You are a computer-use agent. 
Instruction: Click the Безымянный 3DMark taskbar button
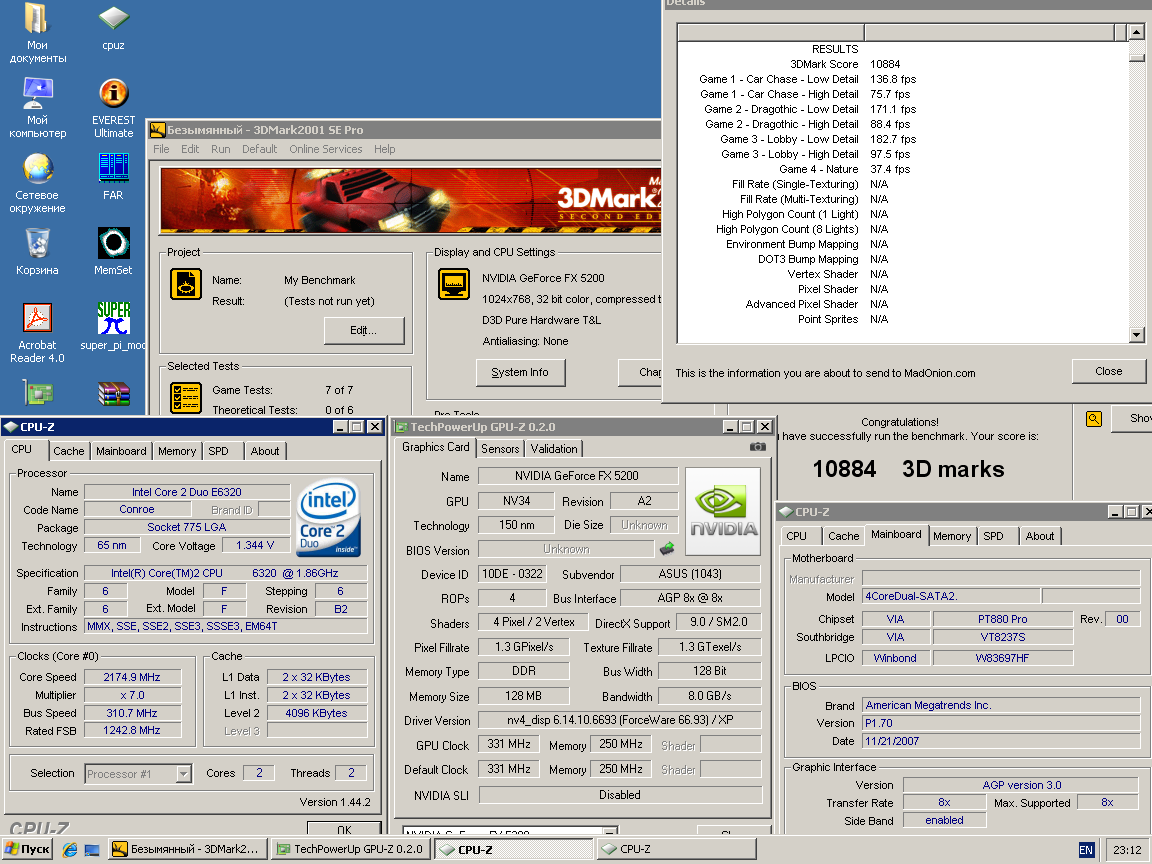point(186,849)
